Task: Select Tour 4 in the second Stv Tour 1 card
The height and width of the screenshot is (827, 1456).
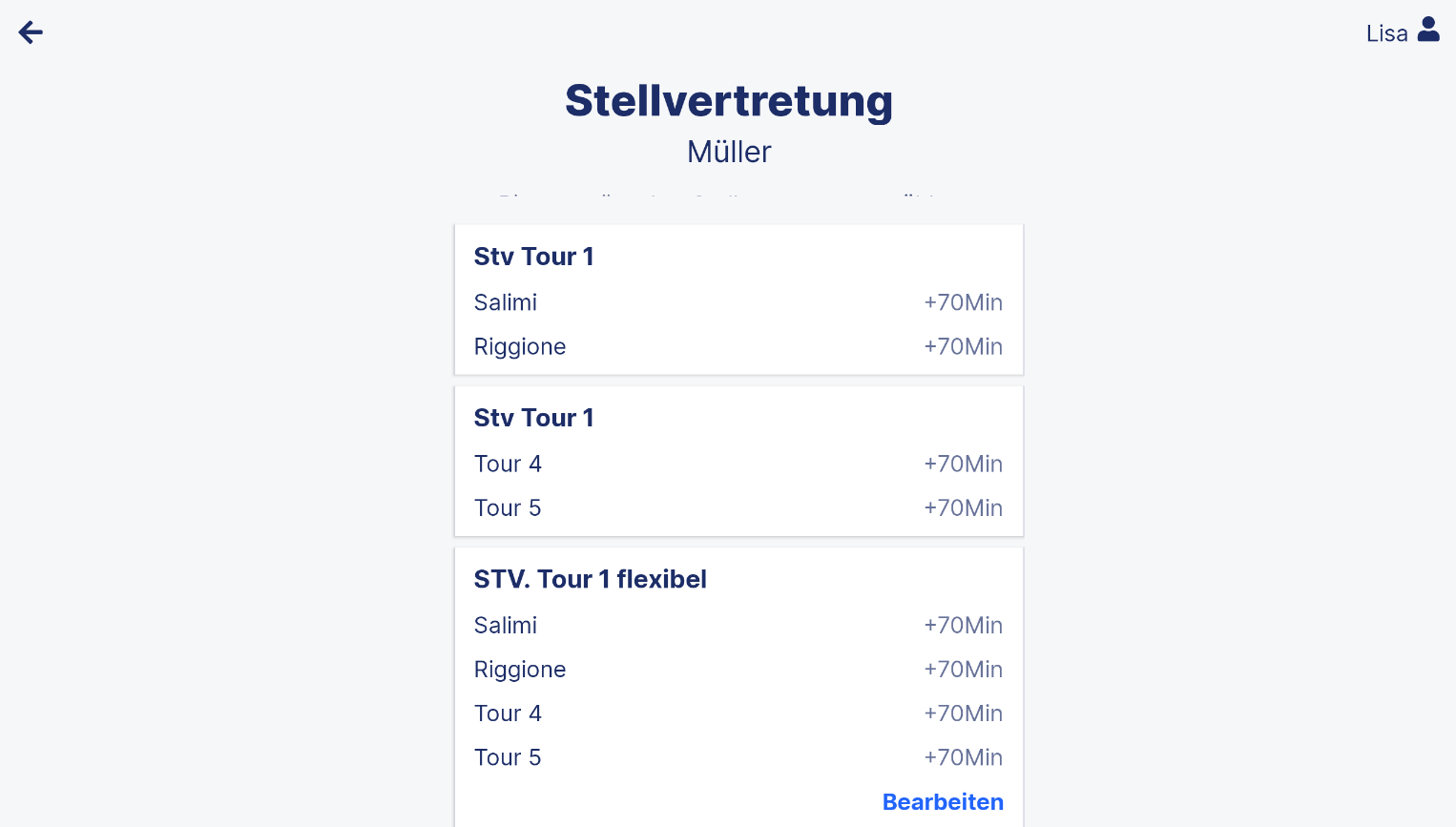Action: coord(508,464)
